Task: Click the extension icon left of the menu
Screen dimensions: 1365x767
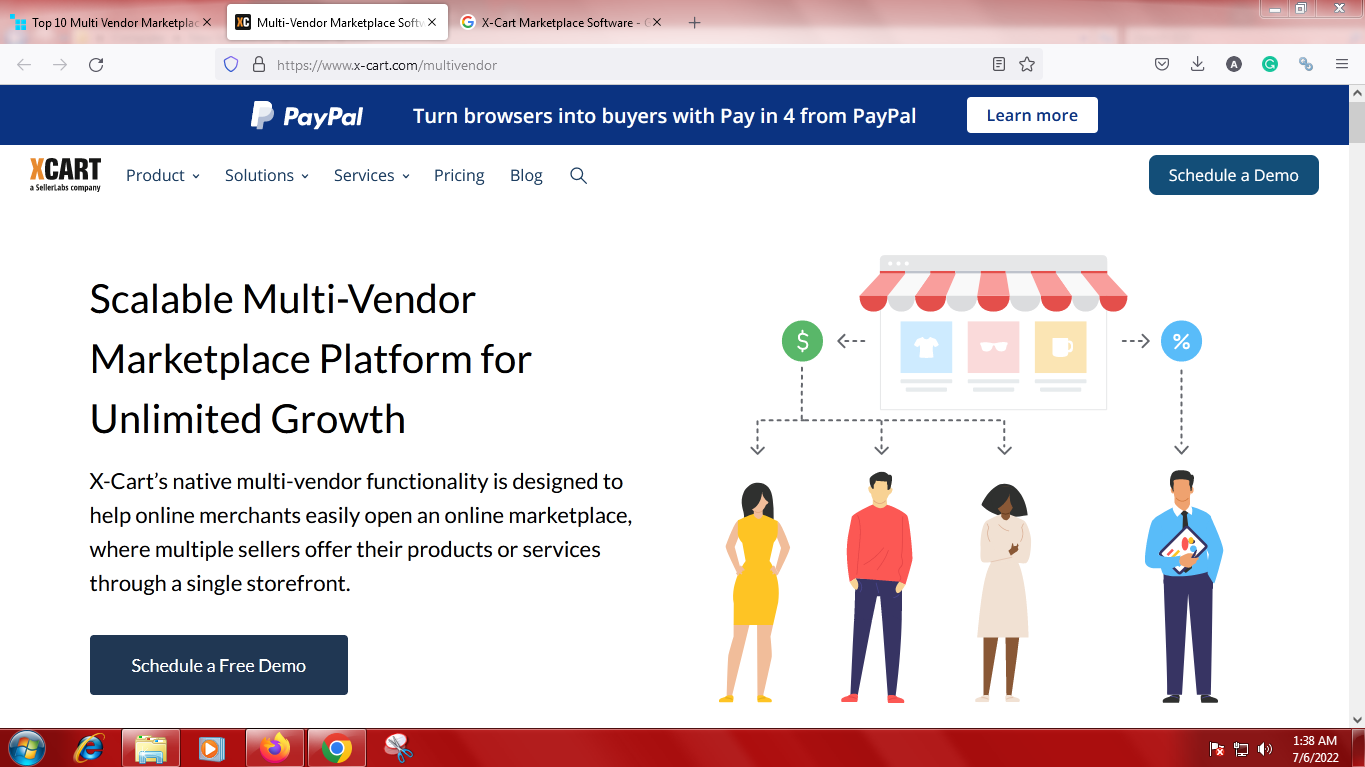Action: point(1306,64)
